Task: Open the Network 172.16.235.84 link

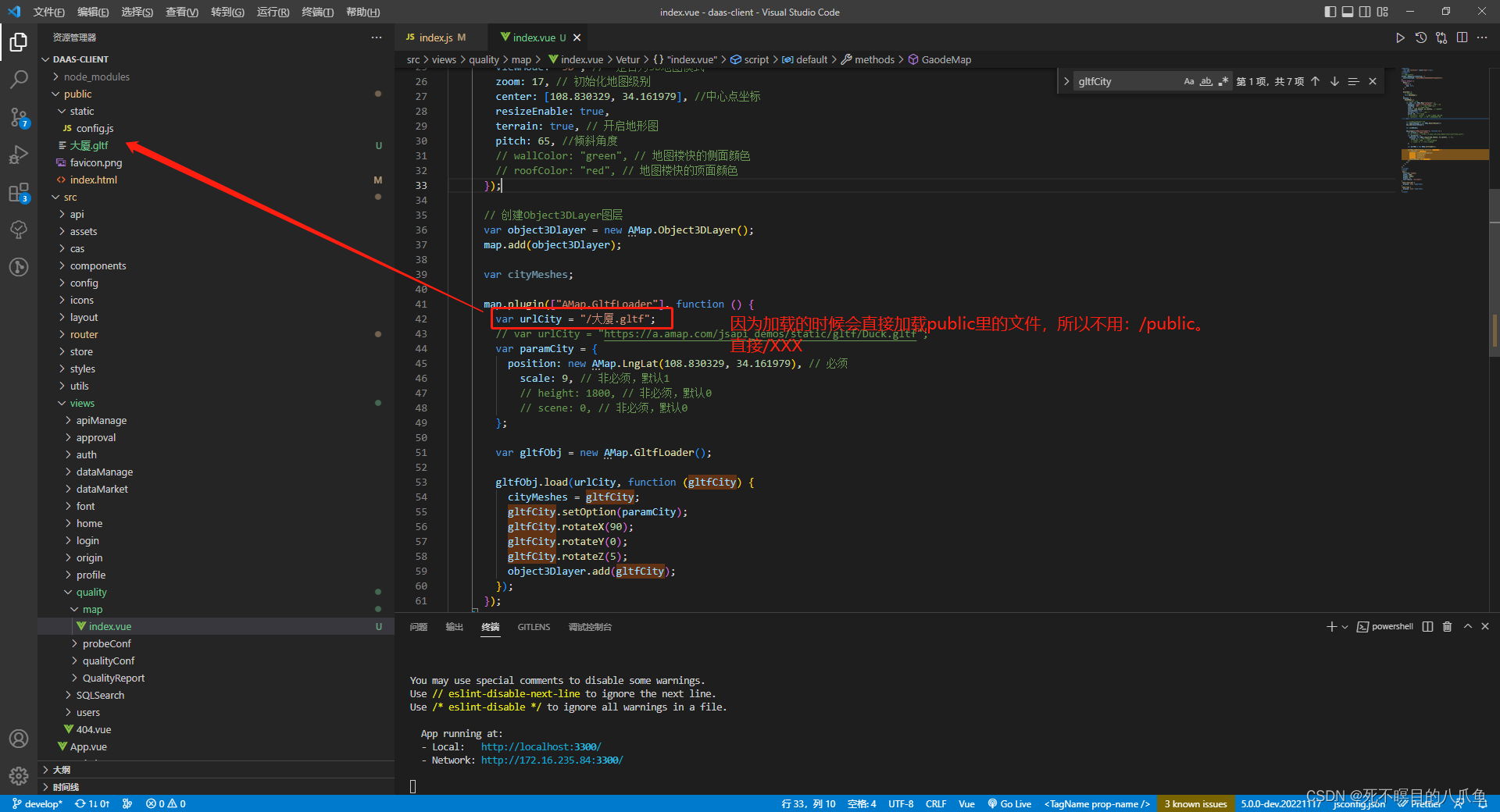Action: pyautogui.click(x=552, y=760)
